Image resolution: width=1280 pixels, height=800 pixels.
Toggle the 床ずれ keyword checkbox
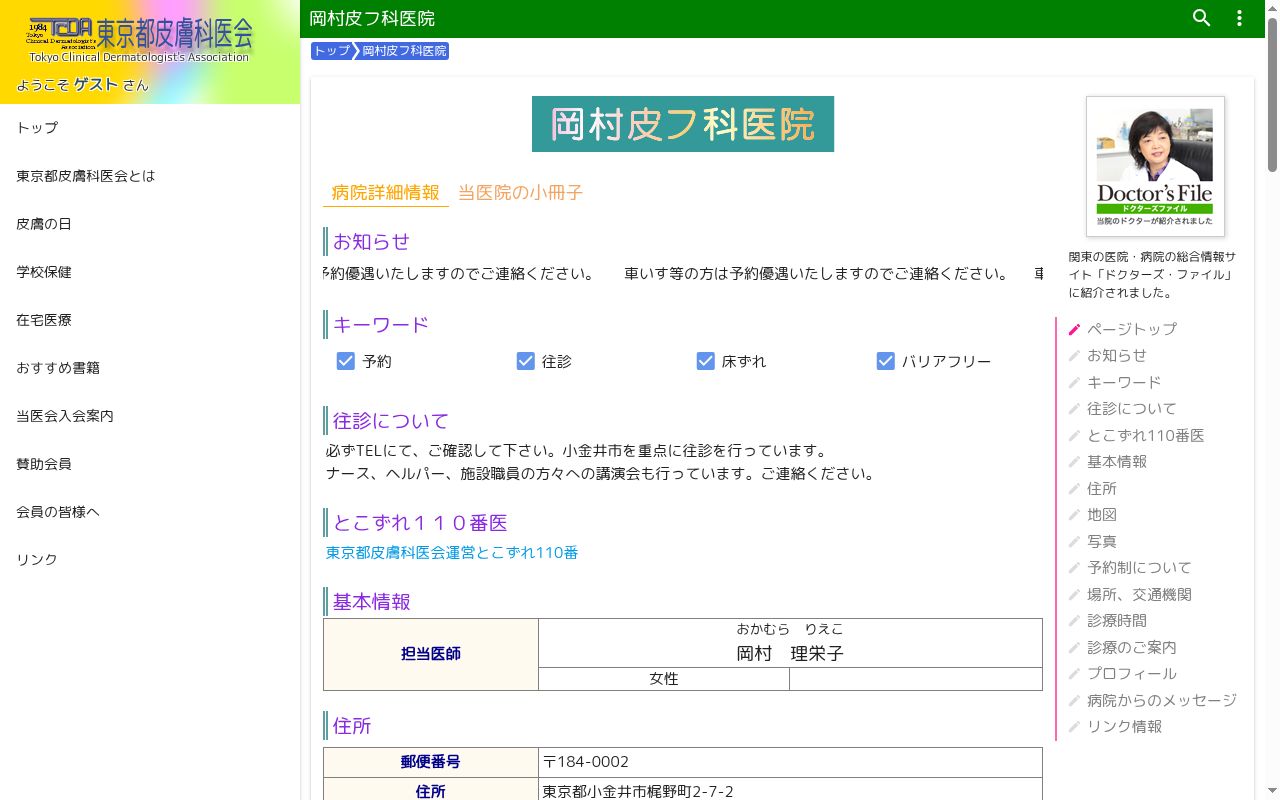coord(706,361)
